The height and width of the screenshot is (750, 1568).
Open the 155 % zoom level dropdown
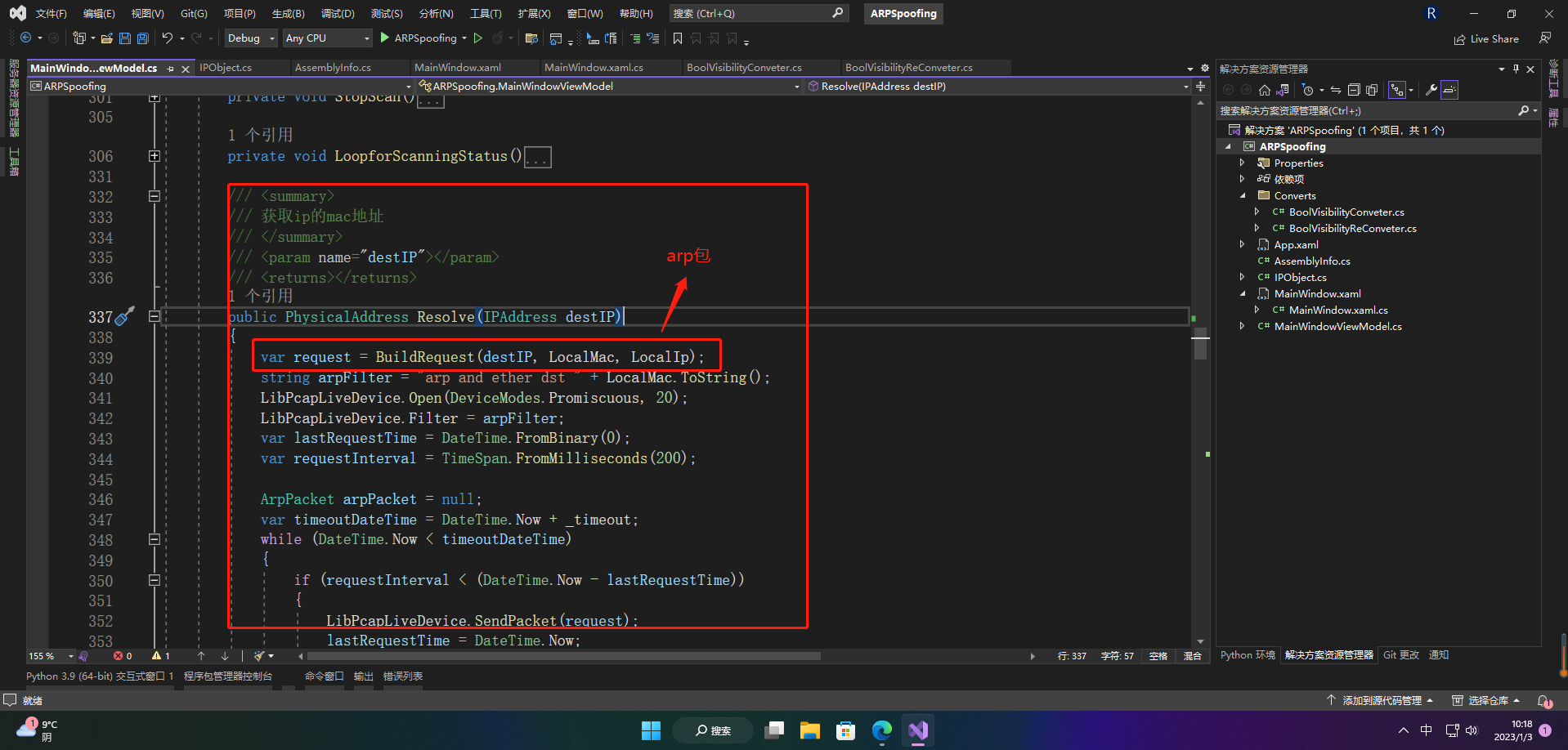point(51,656)
